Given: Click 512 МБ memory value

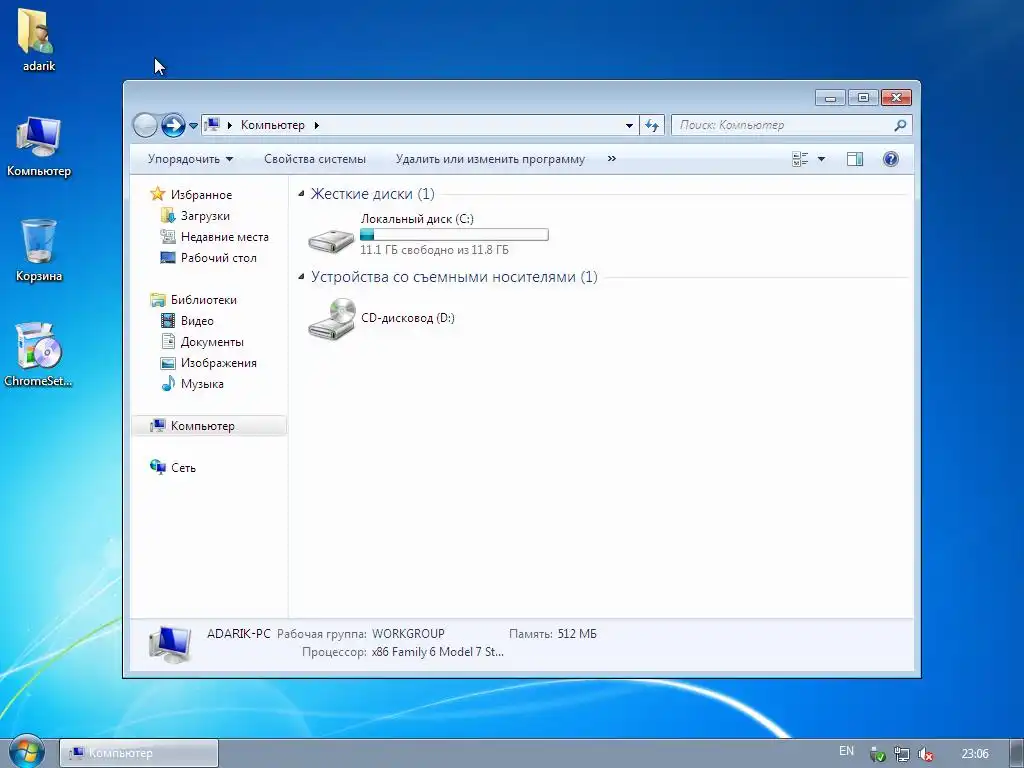Looking at the screenshot, I should 577,633.
